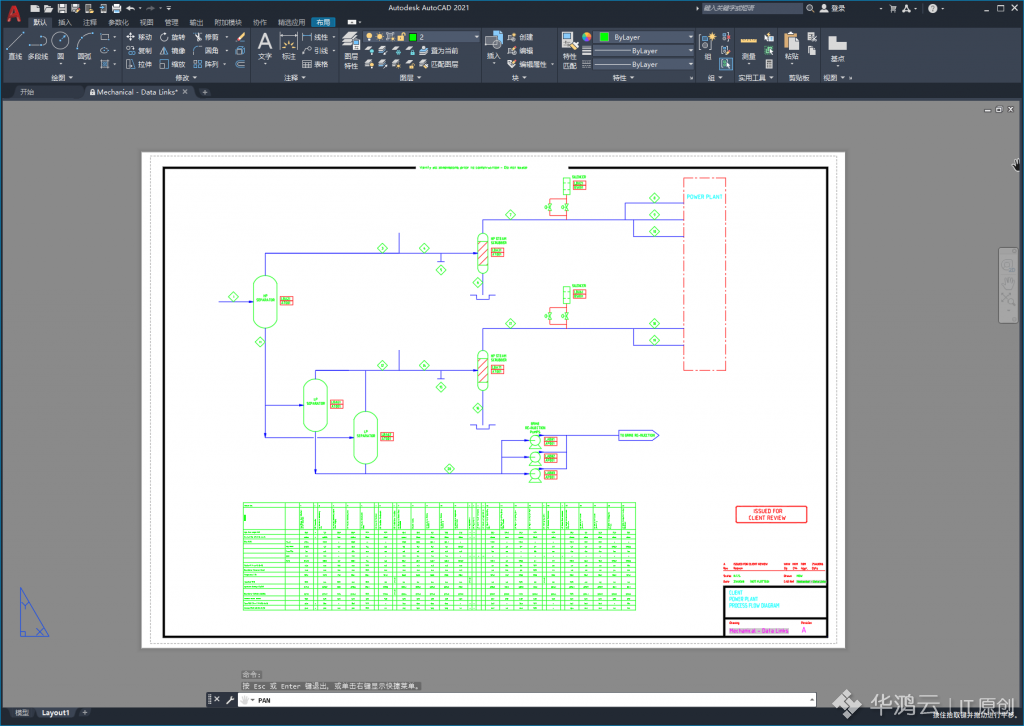1024x726 pixels.
Task: Expand the Draw (绘图) panel
Action: point(62,78)
